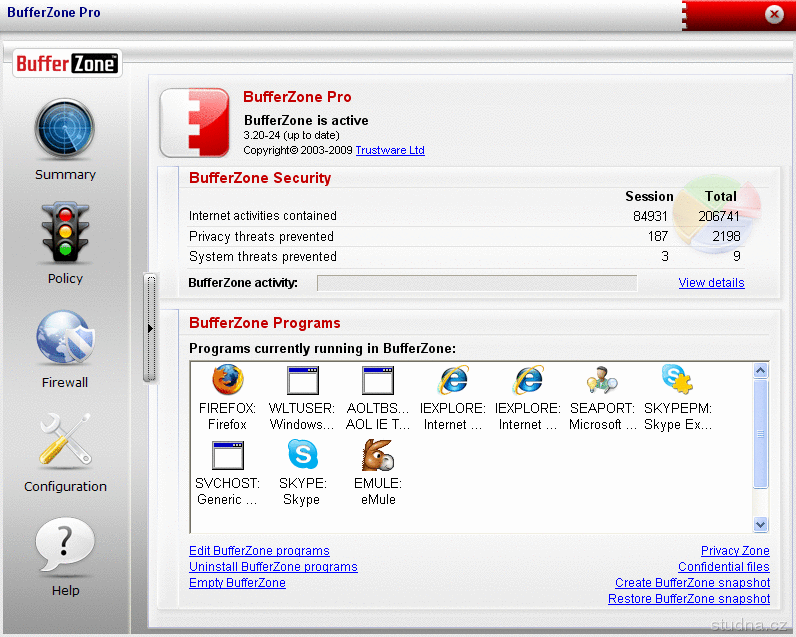Select the SKYPEPM Skype Extras icon

677,381
